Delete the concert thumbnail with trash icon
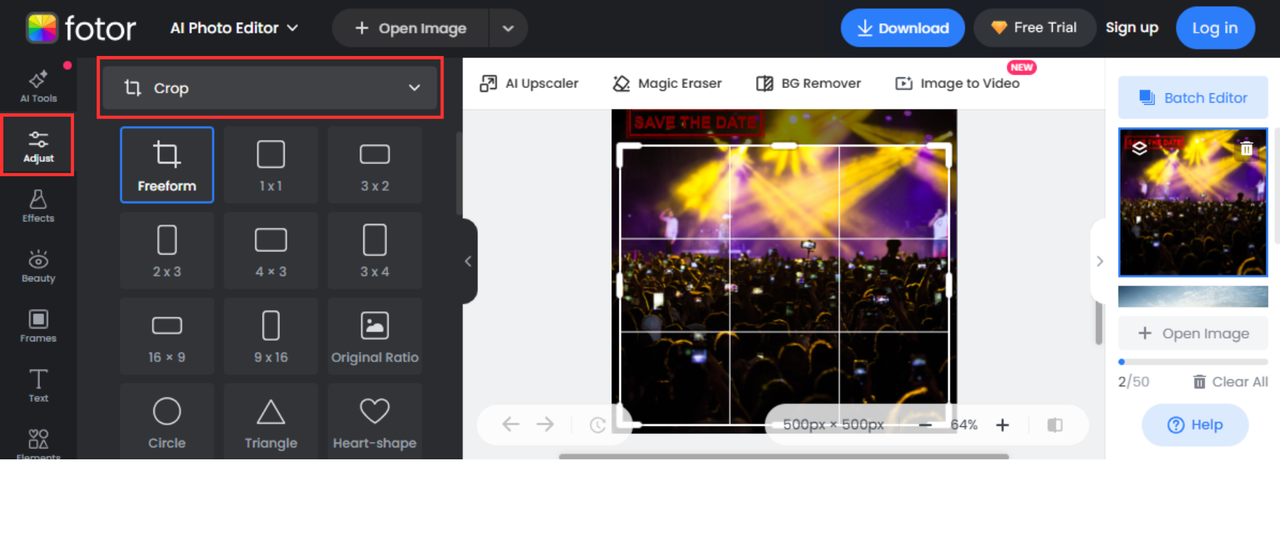 1246,149
